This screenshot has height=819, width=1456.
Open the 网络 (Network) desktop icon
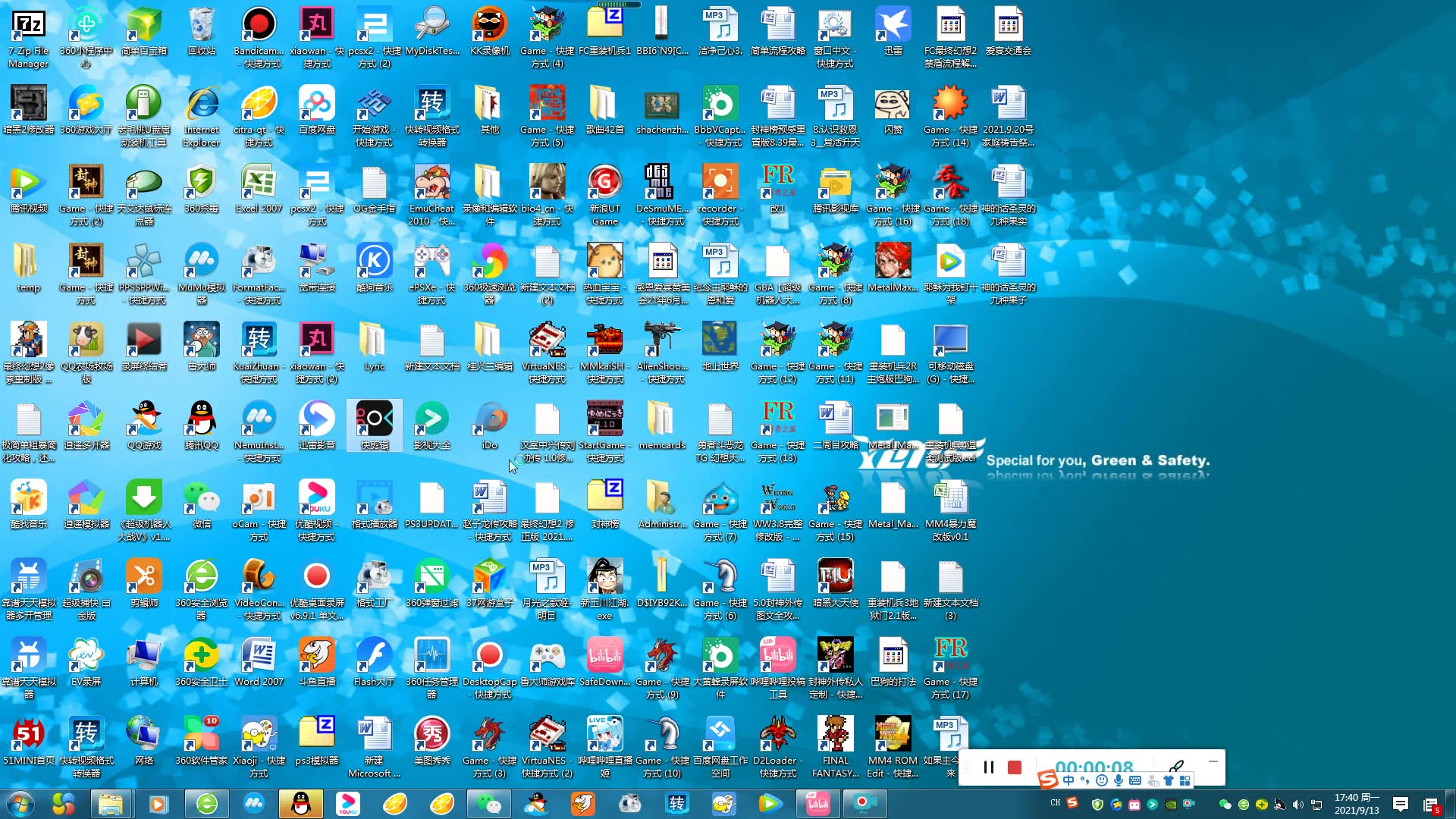[143, 741]
